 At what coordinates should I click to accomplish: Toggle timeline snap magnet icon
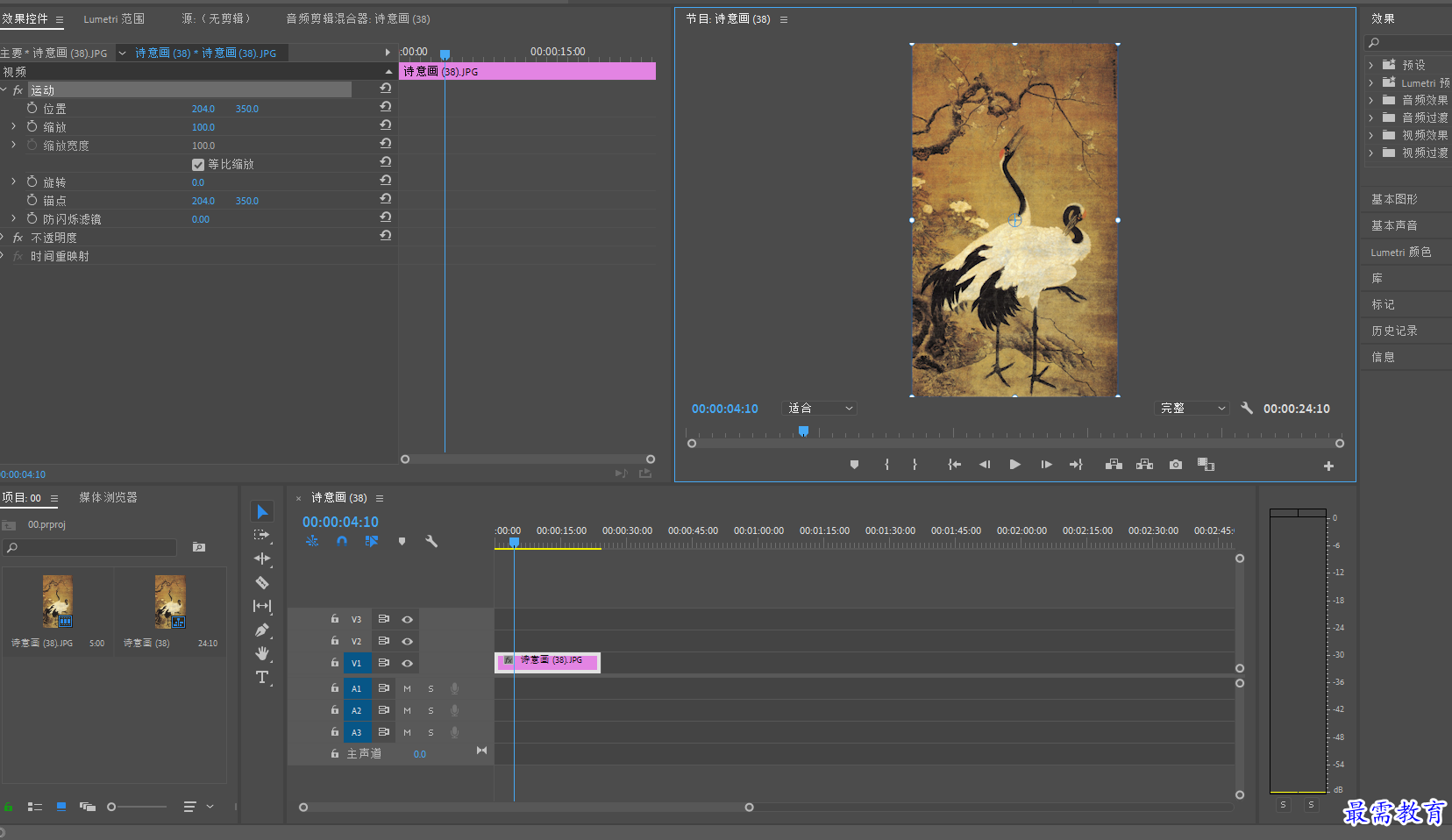coord(342,541)
